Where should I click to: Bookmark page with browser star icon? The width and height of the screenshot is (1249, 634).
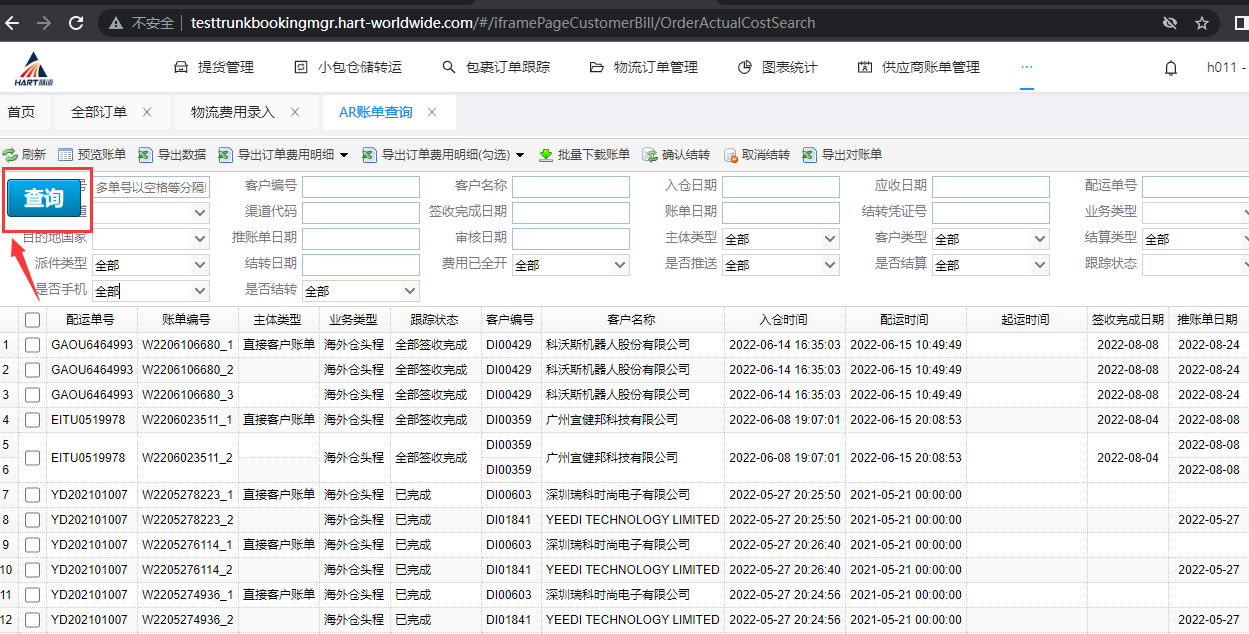[1202, 22]
